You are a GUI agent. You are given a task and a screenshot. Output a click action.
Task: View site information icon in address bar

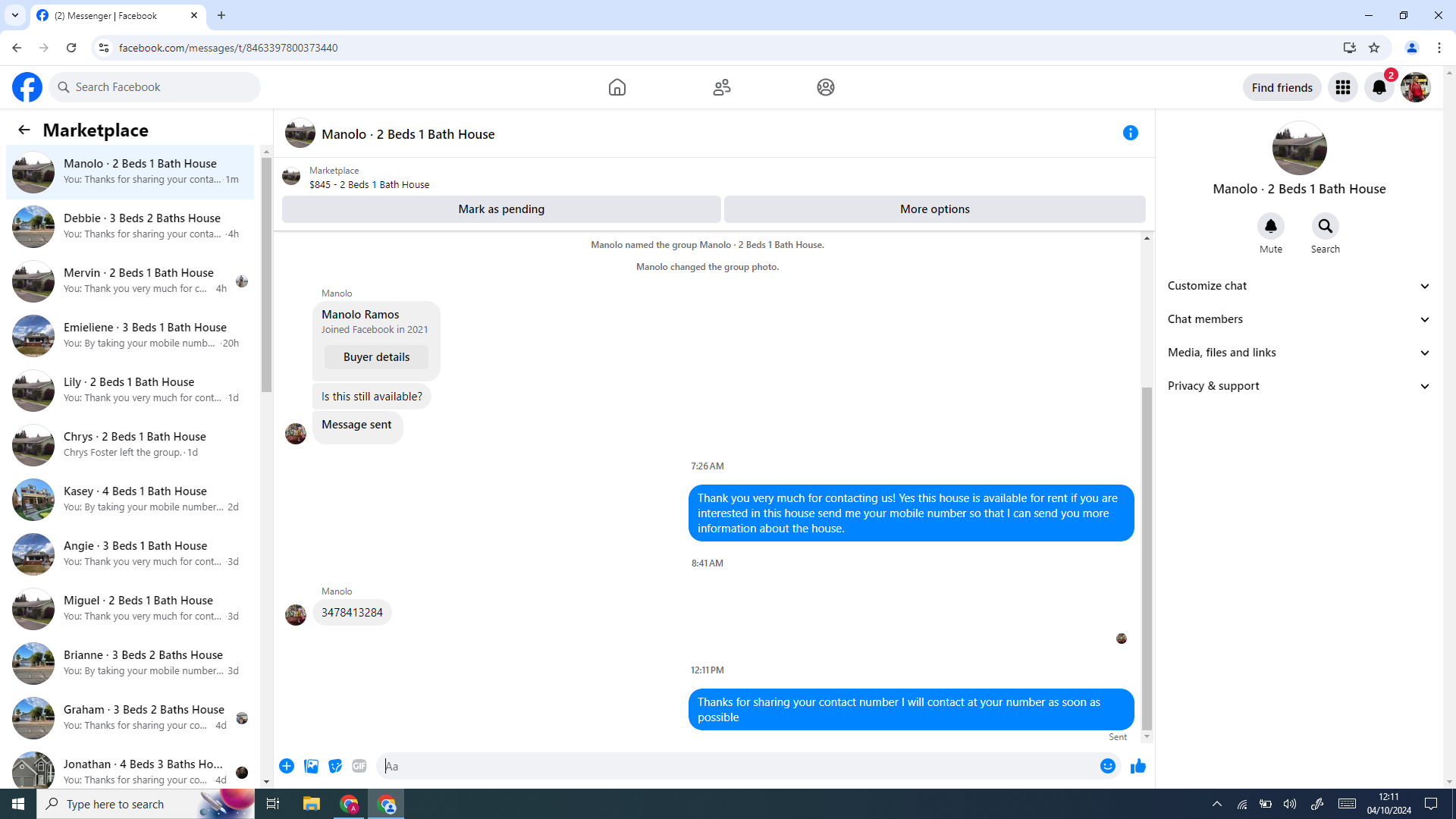point(104,48)
